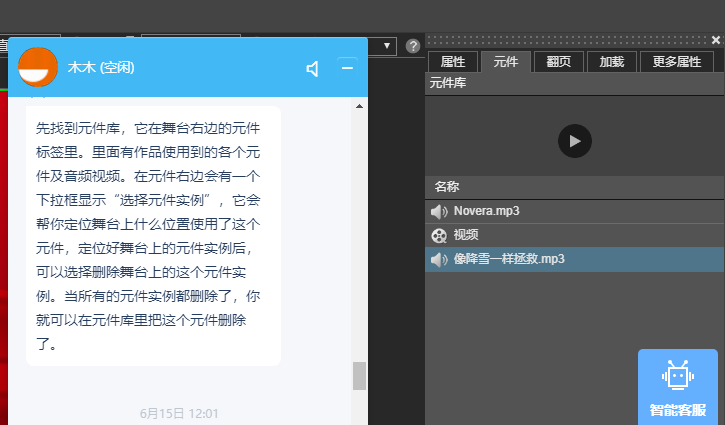Select 像降雪一样拯救.mp3 audio item
The width and height of the screenshot is (725, 425).
pos(574,259)
